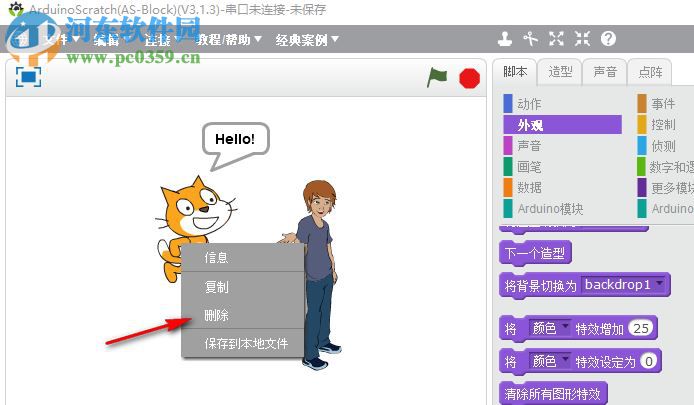Switch to the 点阵 tab

click(x=650, y=71)
